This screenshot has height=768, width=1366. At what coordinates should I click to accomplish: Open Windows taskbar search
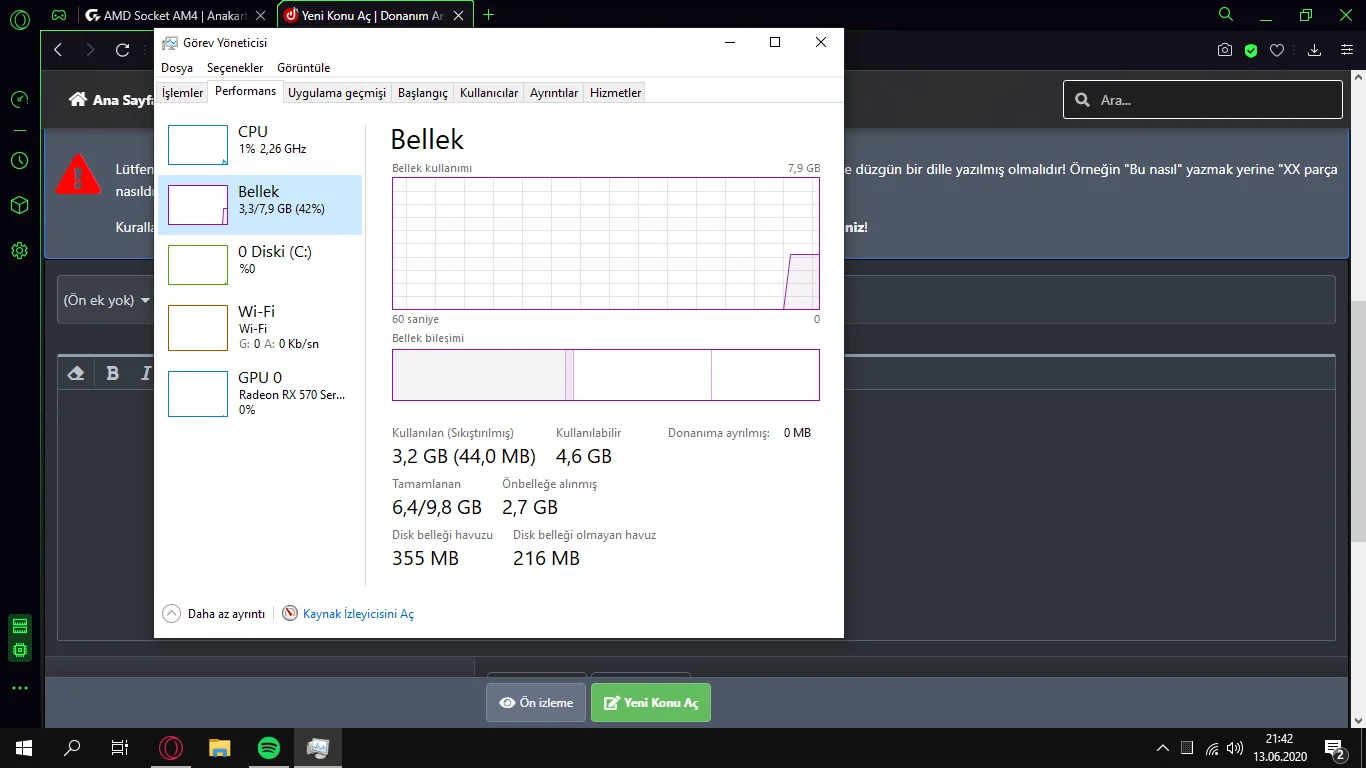72,747
